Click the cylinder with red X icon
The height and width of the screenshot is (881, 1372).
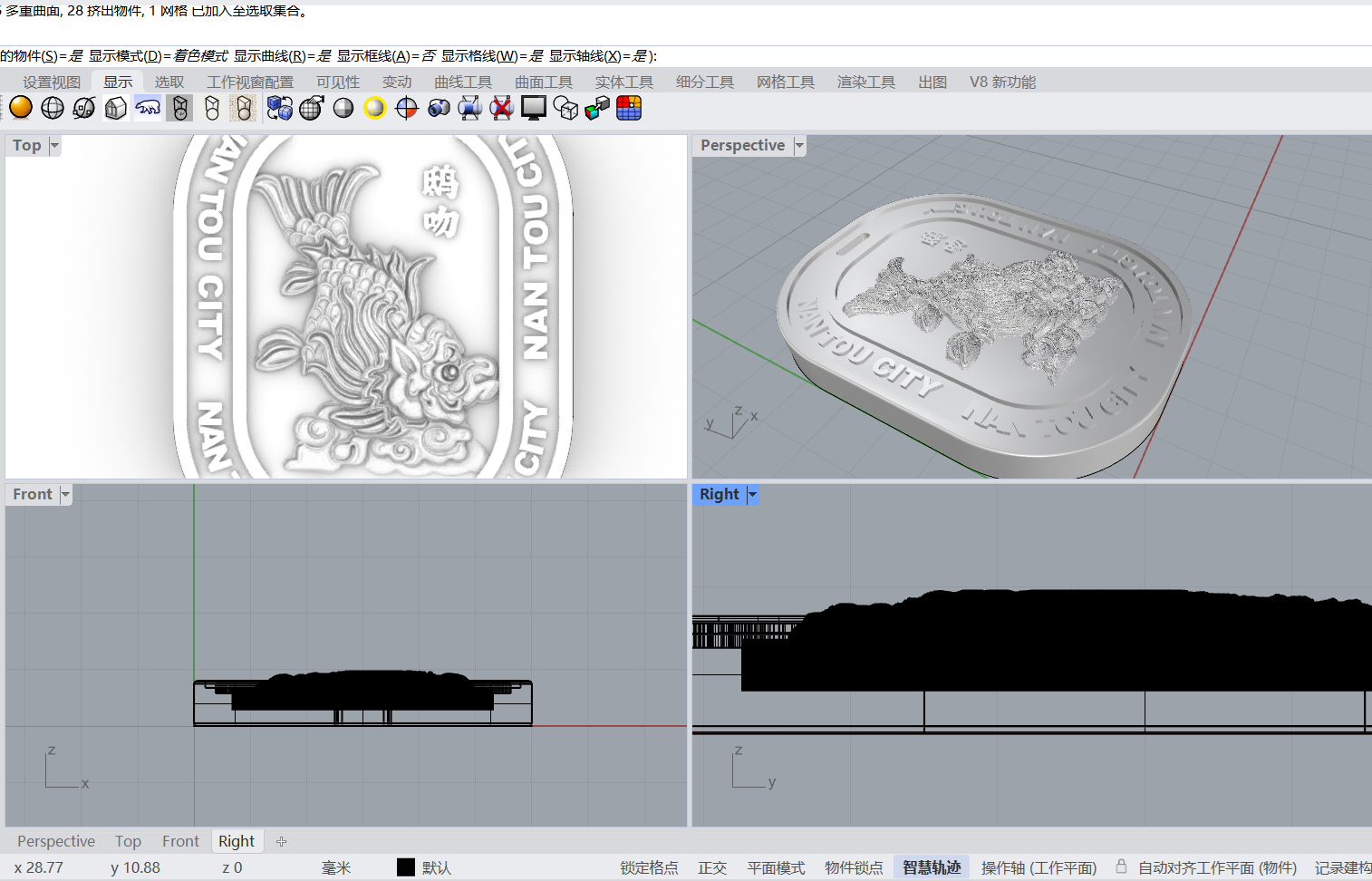pyautogui.click(x=501, y=108)
